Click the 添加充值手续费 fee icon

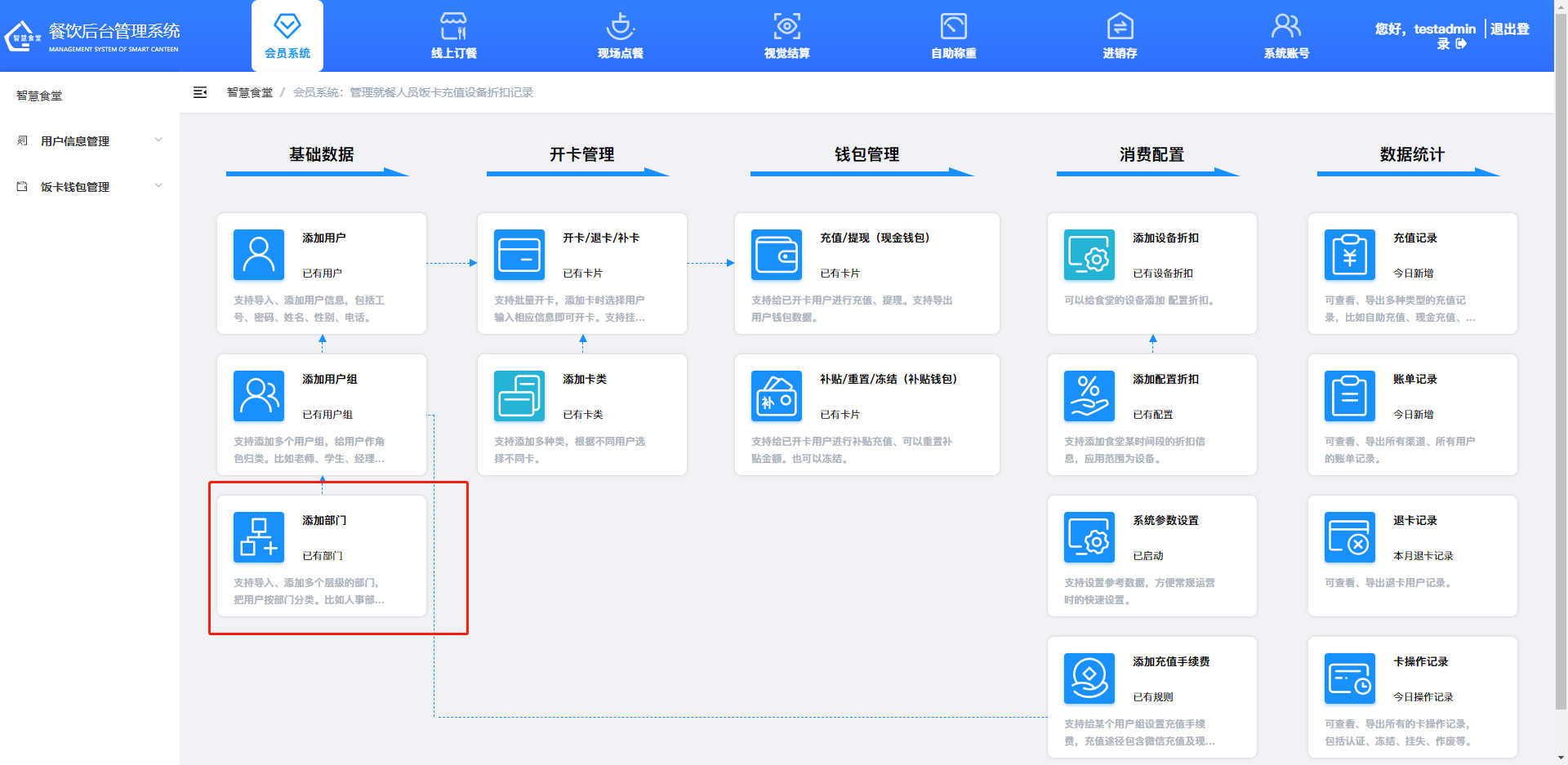1089,678
